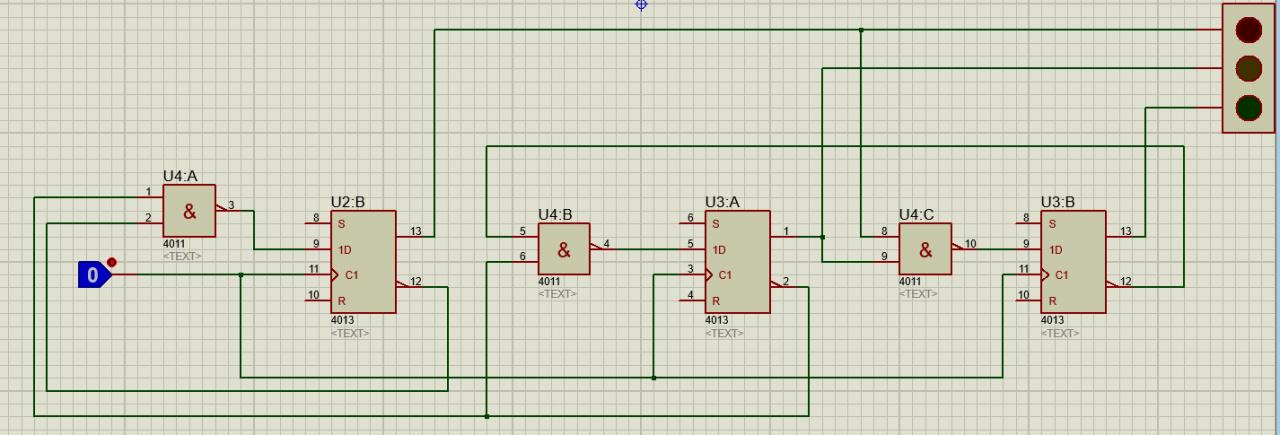Click clock pin 11 of U3:B

click(1022, 272)
